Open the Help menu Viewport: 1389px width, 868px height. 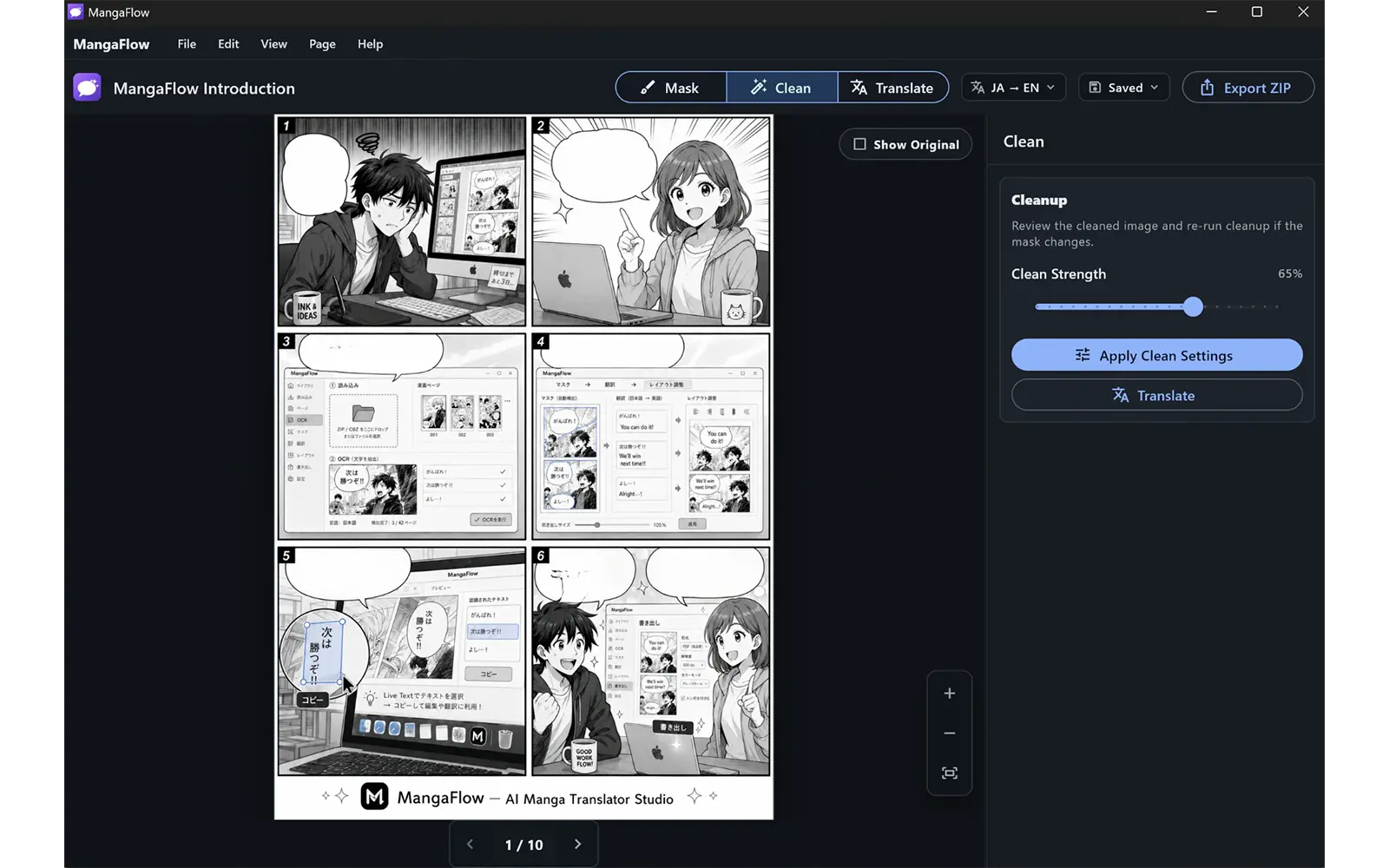tap(370, 44)
